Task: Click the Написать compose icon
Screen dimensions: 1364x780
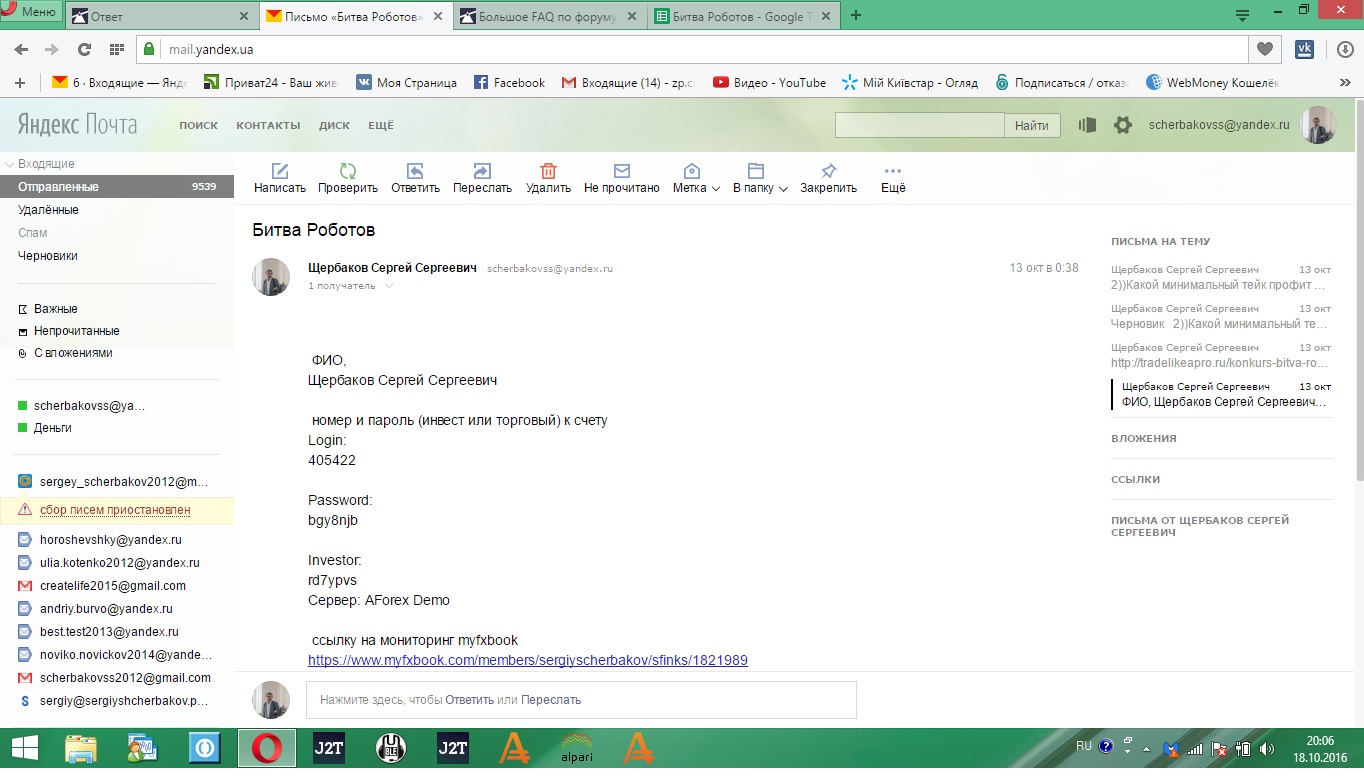Action: click(280, 171)
